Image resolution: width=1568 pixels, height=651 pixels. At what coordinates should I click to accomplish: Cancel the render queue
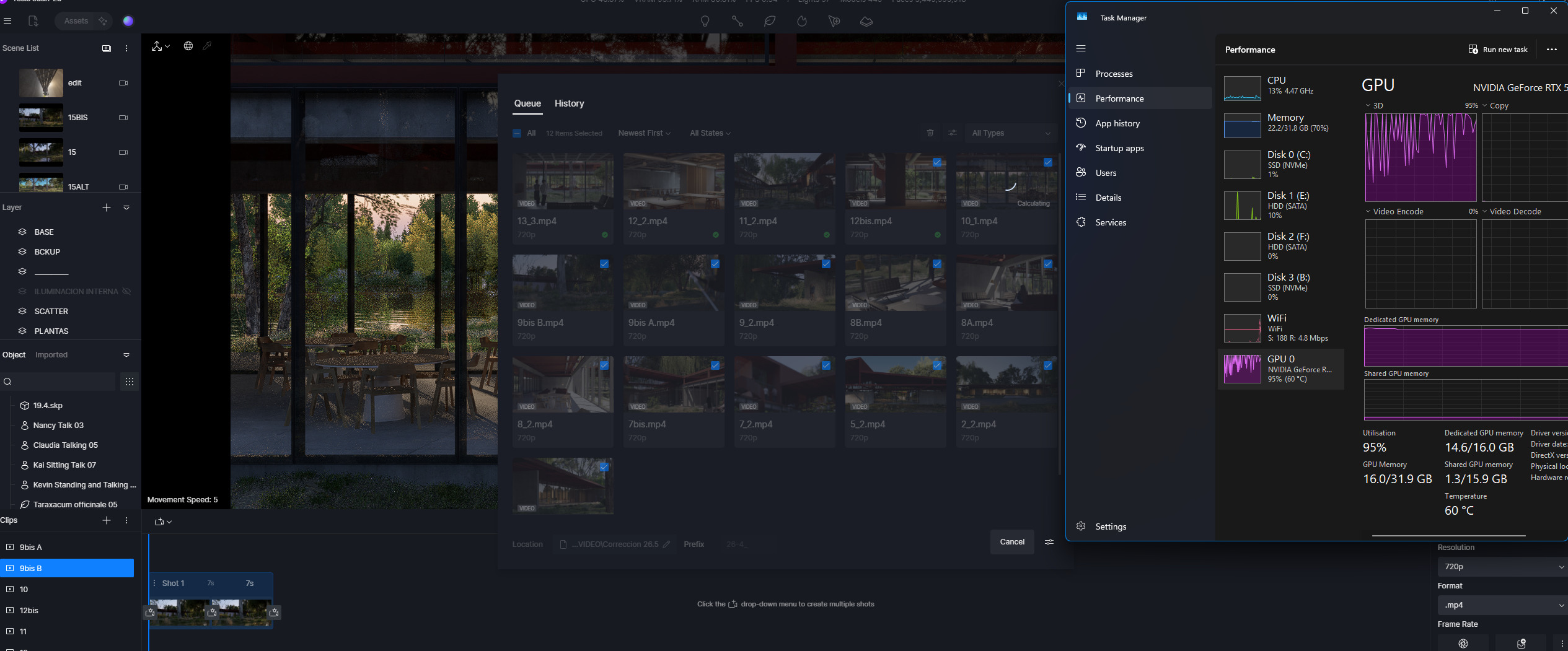click(1012, 542)
